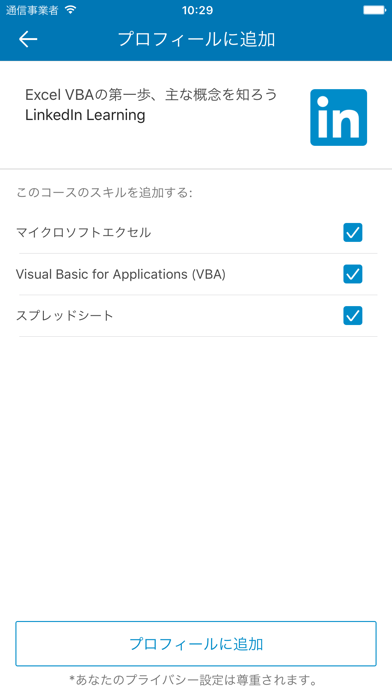Tap the このコースのスキルを追加する section heading
This screenshot has width=392, height=696.
coord(104,193)
